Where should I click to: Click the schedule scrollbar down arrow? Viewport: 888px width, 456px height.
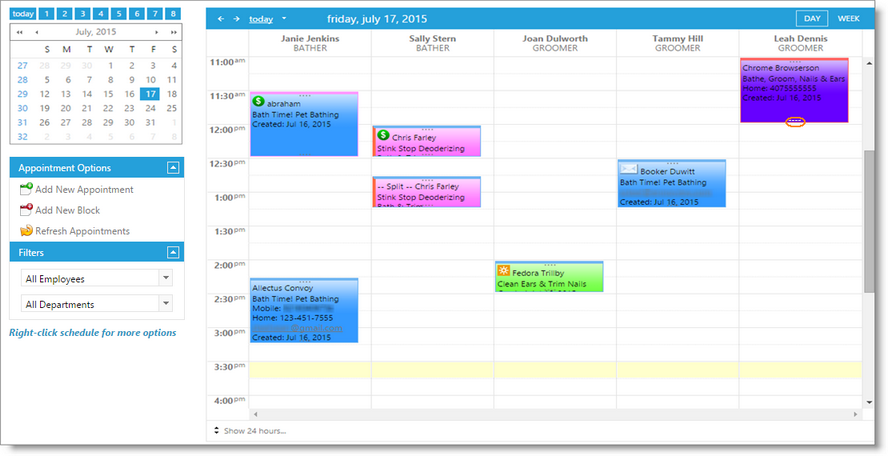point(869,402)
